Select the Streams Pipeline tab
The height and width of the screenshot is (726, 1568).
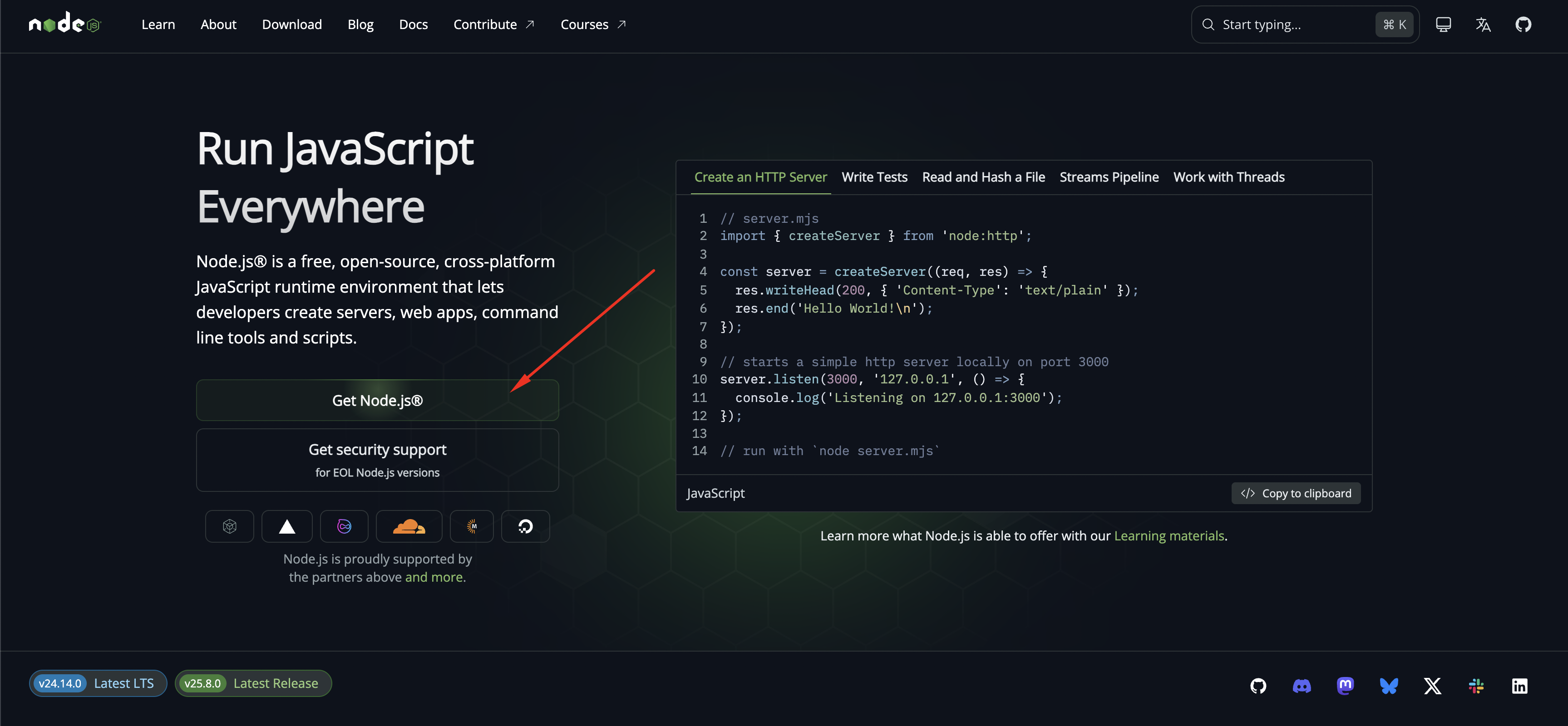pos(1109,177)
